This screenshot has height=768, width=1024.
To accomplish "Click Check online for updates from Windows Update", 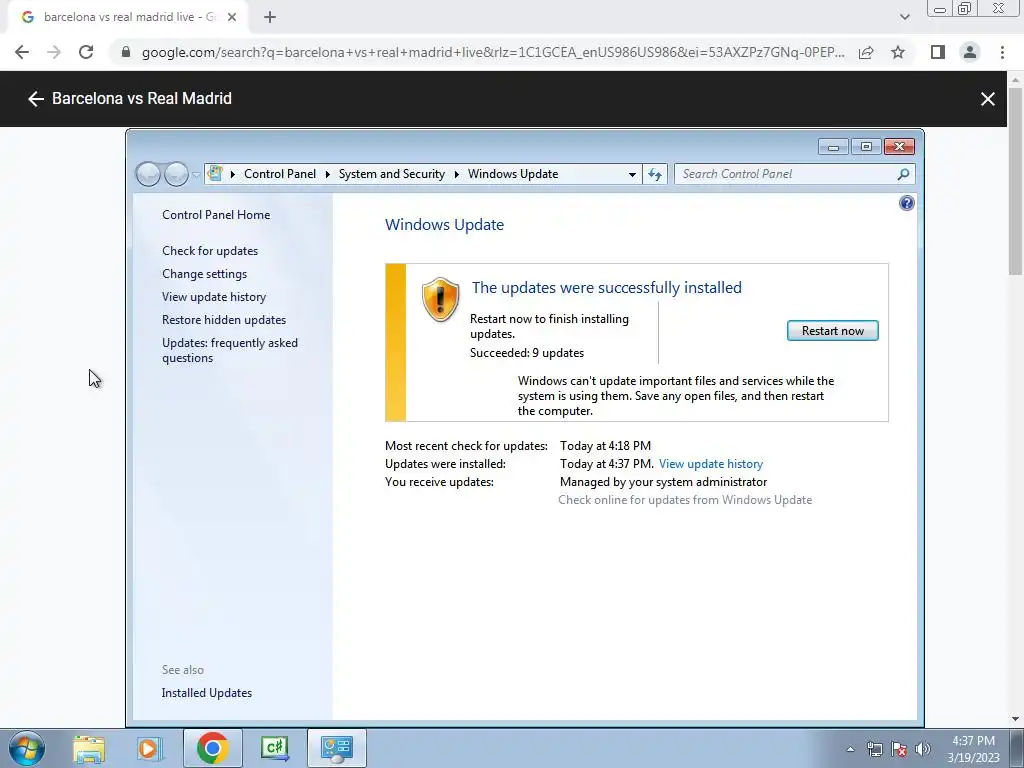I will pos(685,500).
